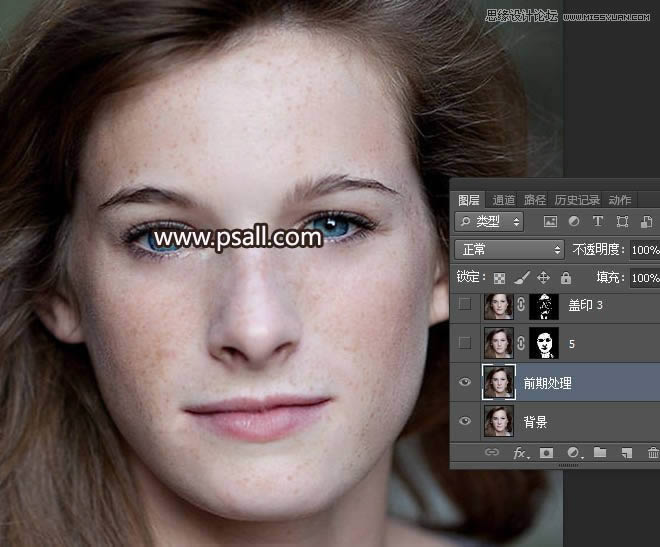The image size is (660, 547).
Task: Click the lock image pixels brush icon
Action: 521,277
